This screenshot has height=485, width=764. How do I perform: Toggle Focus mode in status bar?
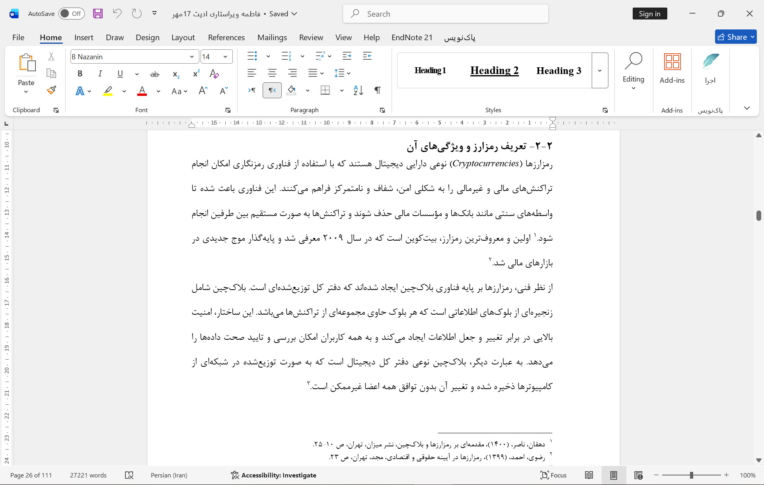(x=554, y=475)
